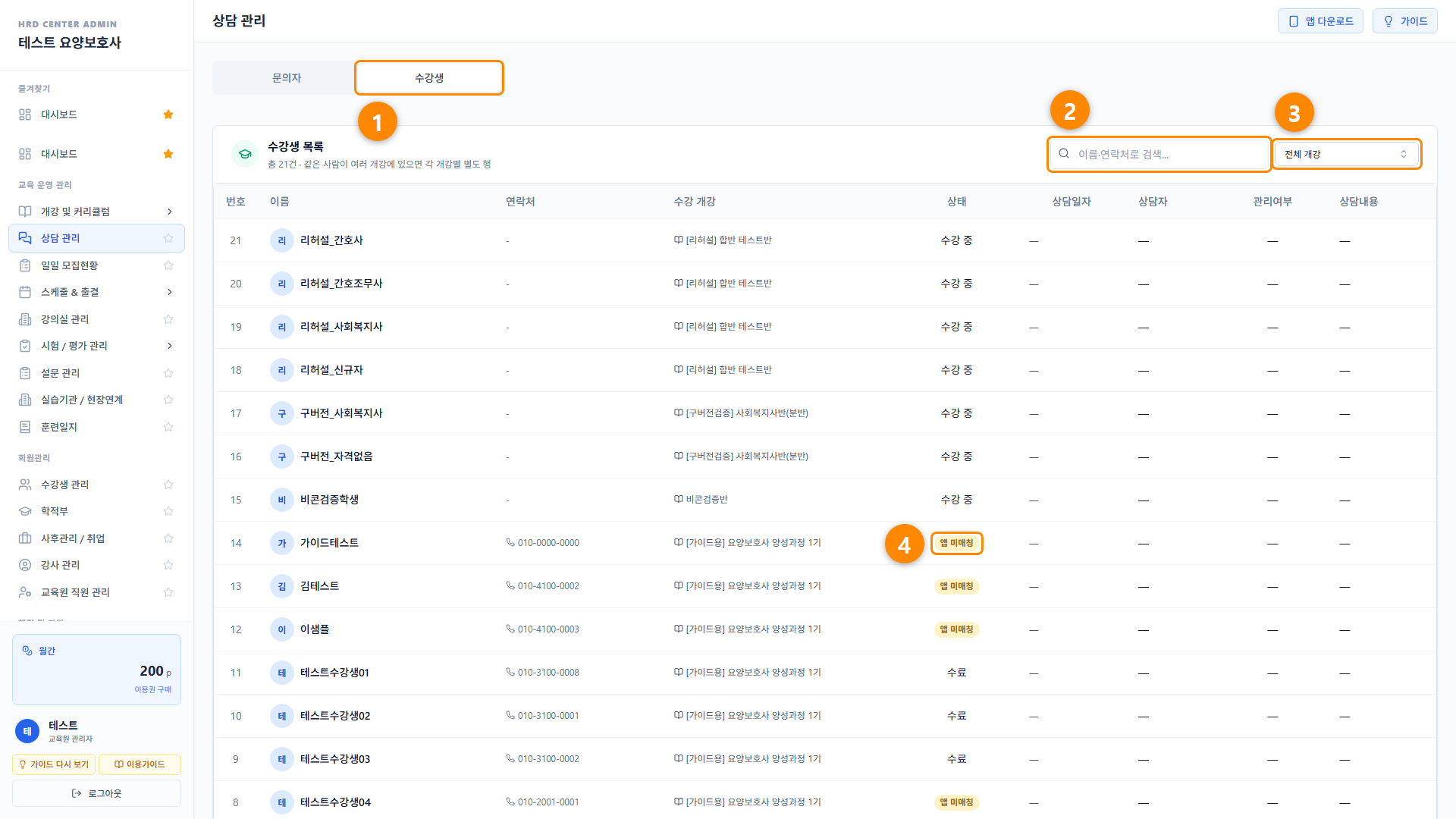The height and width of the screenshot is (819, 1456).
Task: Click the 테 user avatar at bottom
Action: pos(27,731)
